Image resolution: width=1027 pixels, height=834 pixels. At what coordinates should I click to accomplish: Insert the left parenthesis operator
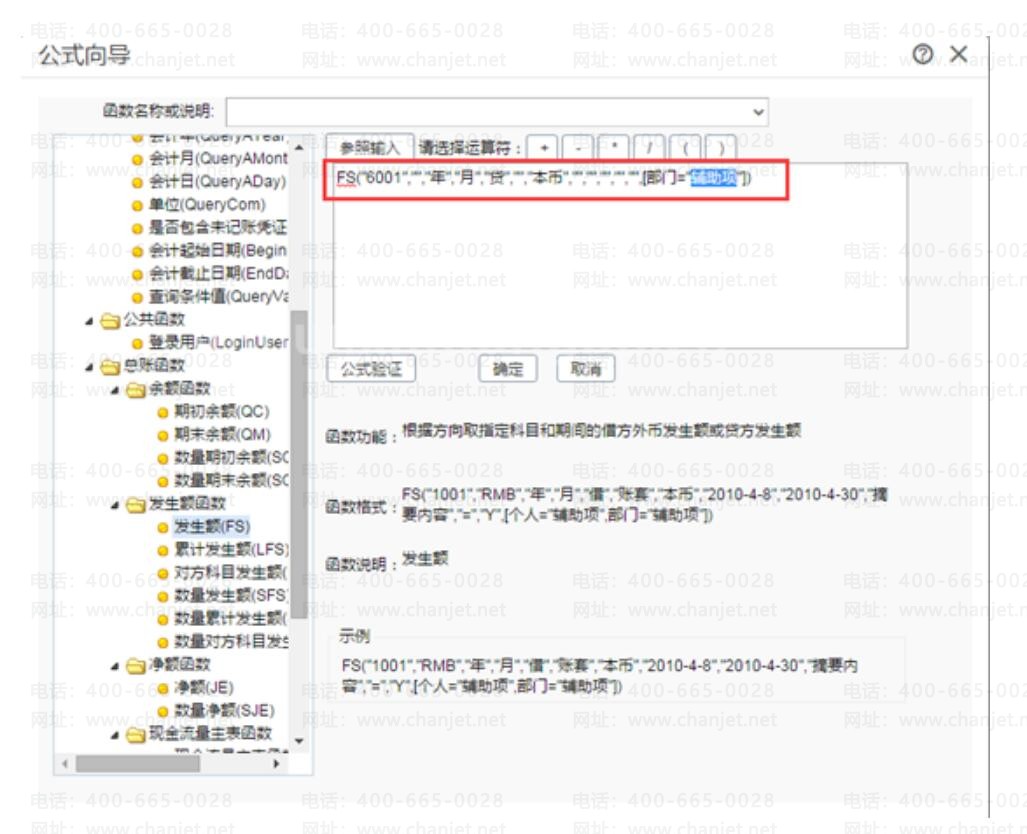point(685,148)
